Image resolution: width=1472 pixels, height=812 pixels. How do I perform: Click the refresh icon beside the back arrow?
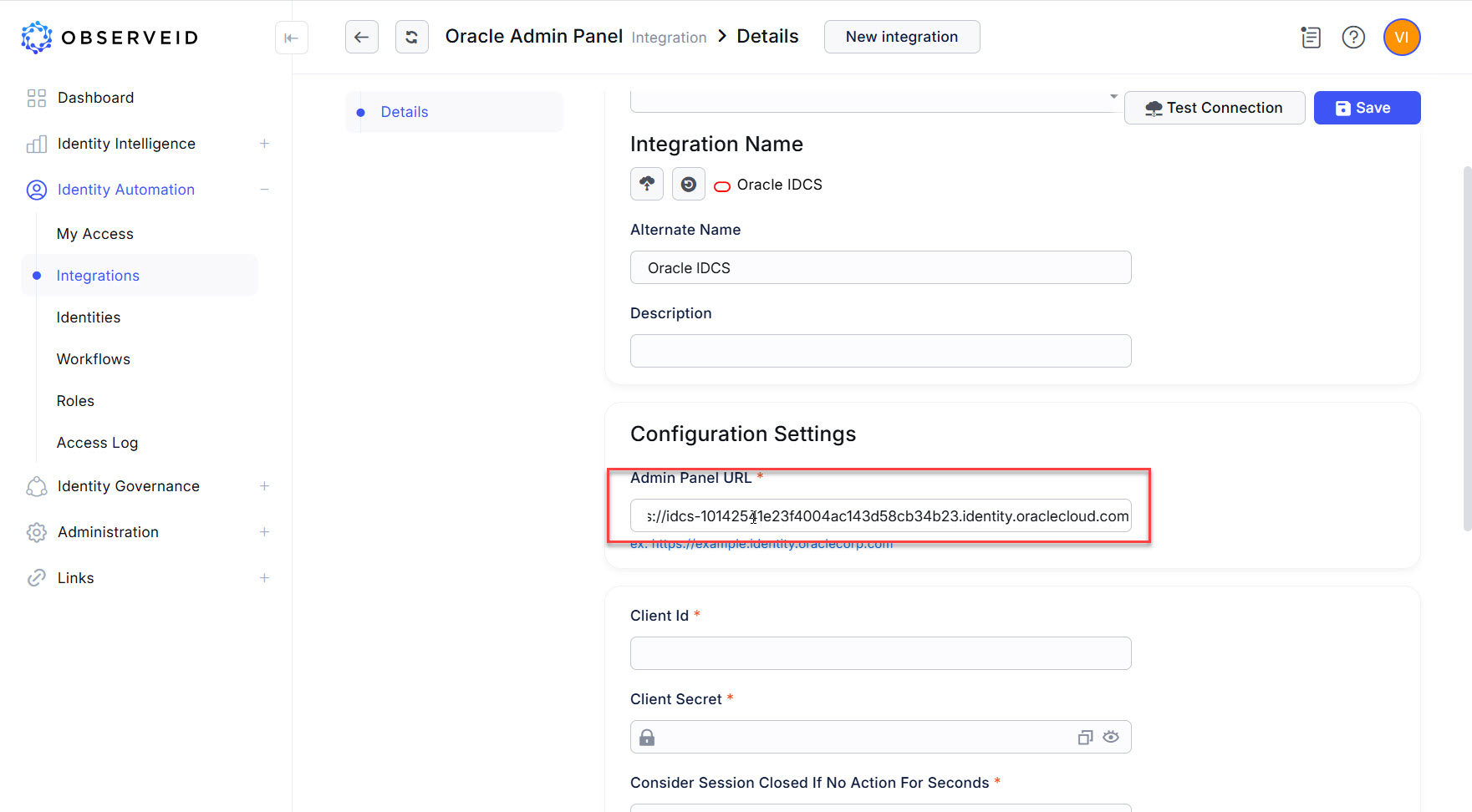pos(411,37)
